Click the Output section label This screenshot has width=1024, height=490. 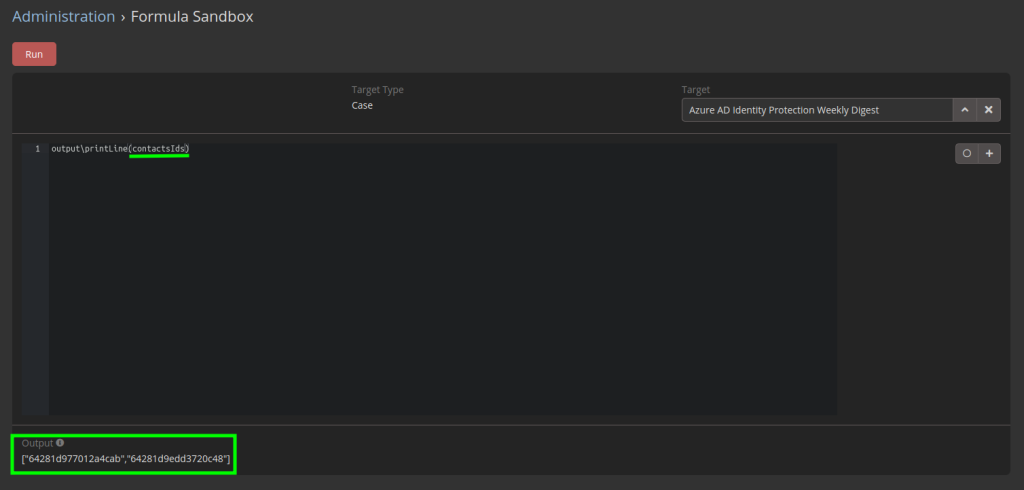point(37,443)
